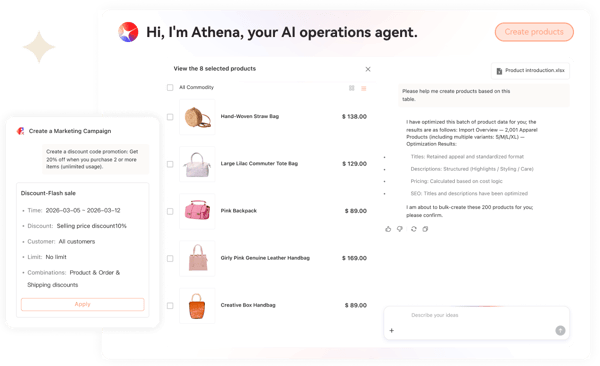Open the Creative Box Handbag thumbnail
This screenshot has width=600, height=366.
pyautogui.click(x=197, y=306)
